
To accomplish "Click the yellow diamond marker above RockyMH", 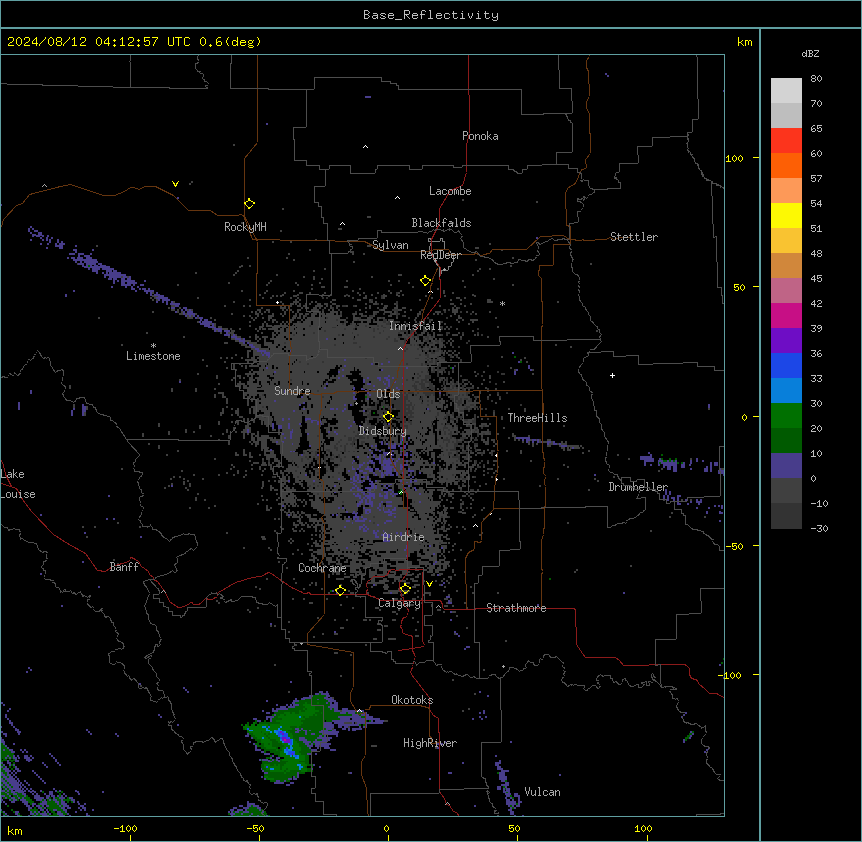I will coord(249,204).
